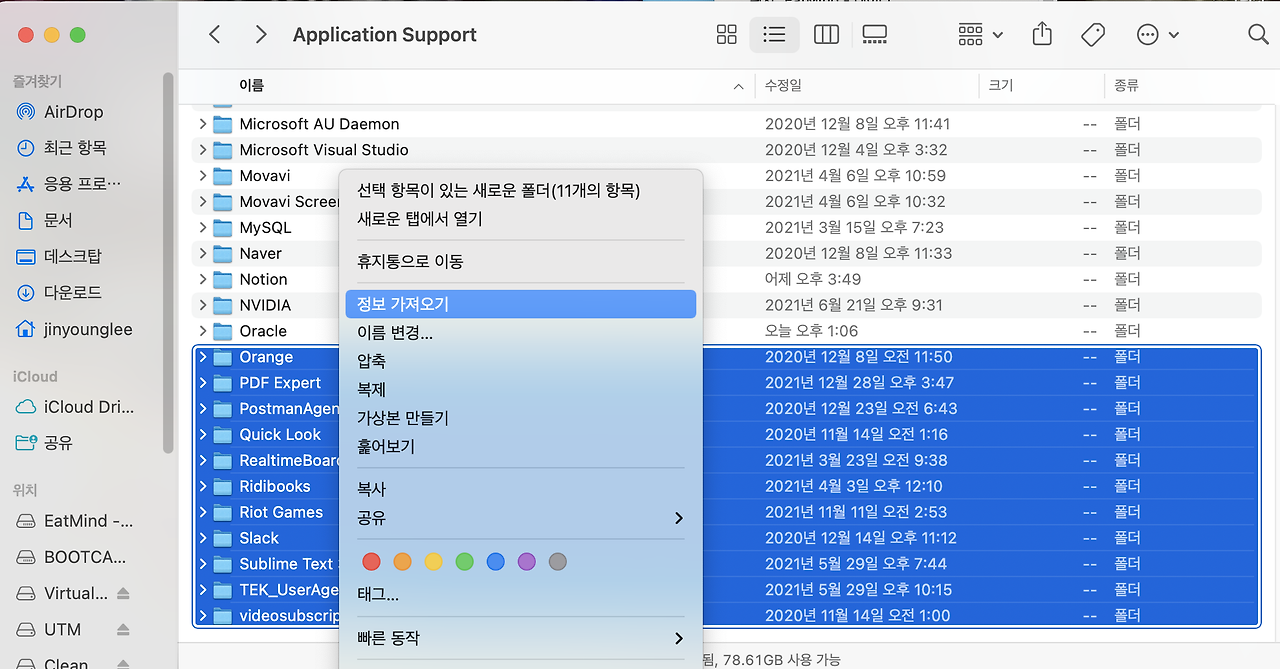The height and width of the screenshot is (669, 1280).
Task: Apply the orange tag color
Action: [x=403, y=562]
